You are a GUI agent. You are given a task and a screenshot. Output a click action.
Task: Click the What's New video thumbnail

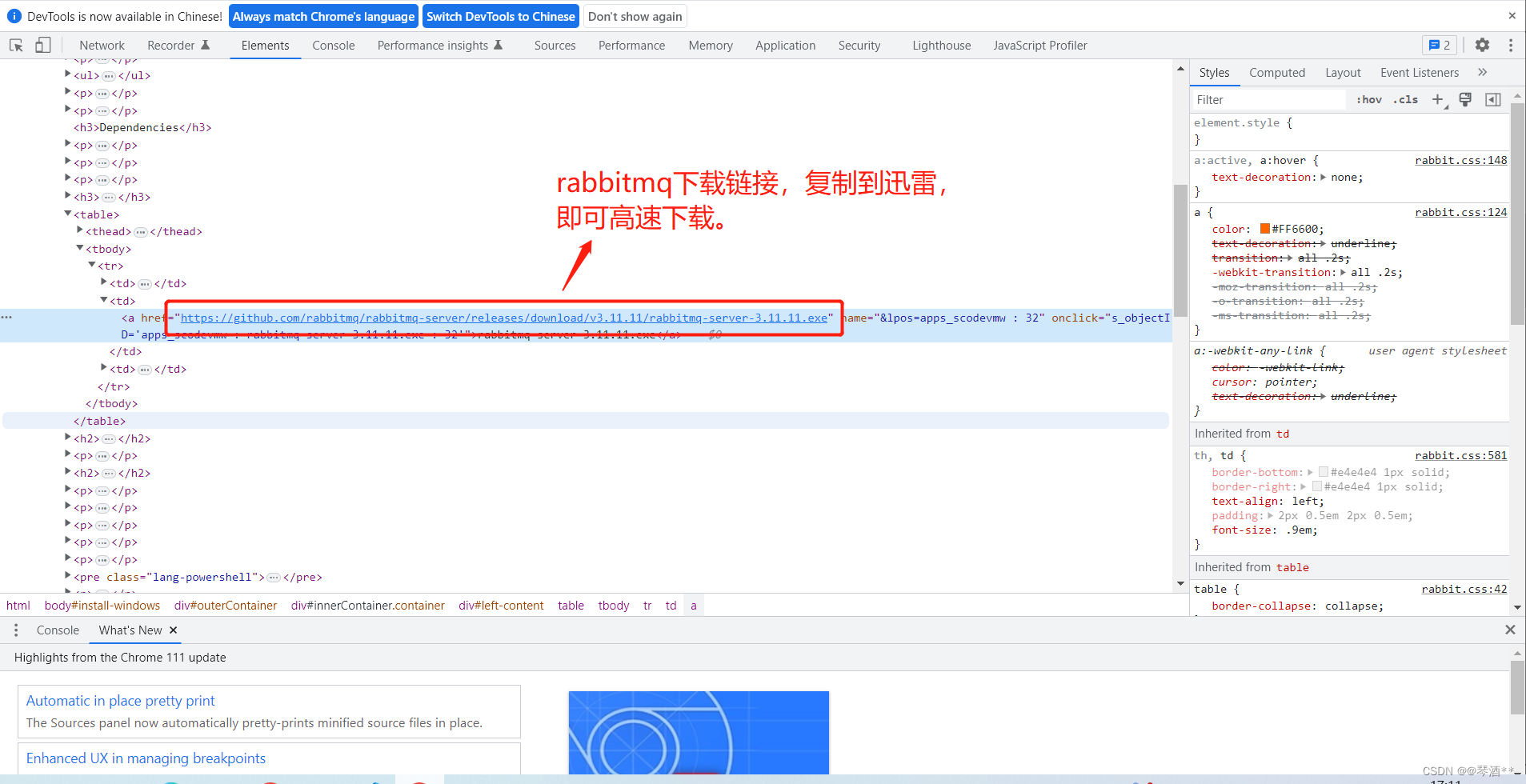tap(699, 732)
